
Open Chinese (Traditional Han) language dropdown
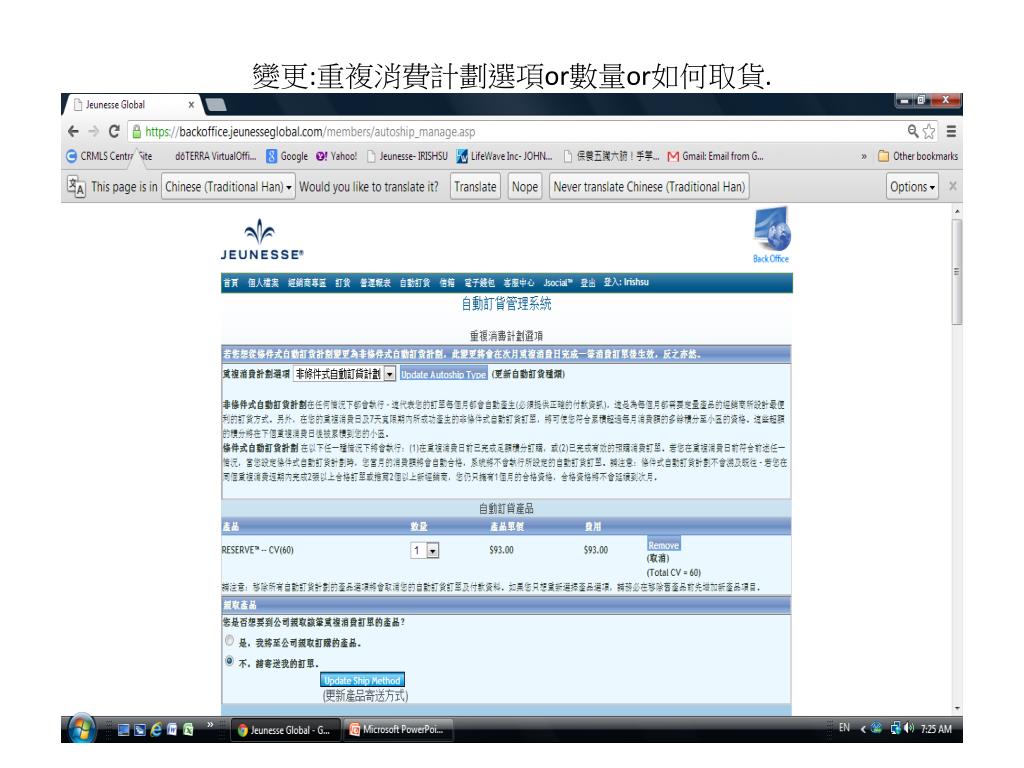(x=228, y=187)
